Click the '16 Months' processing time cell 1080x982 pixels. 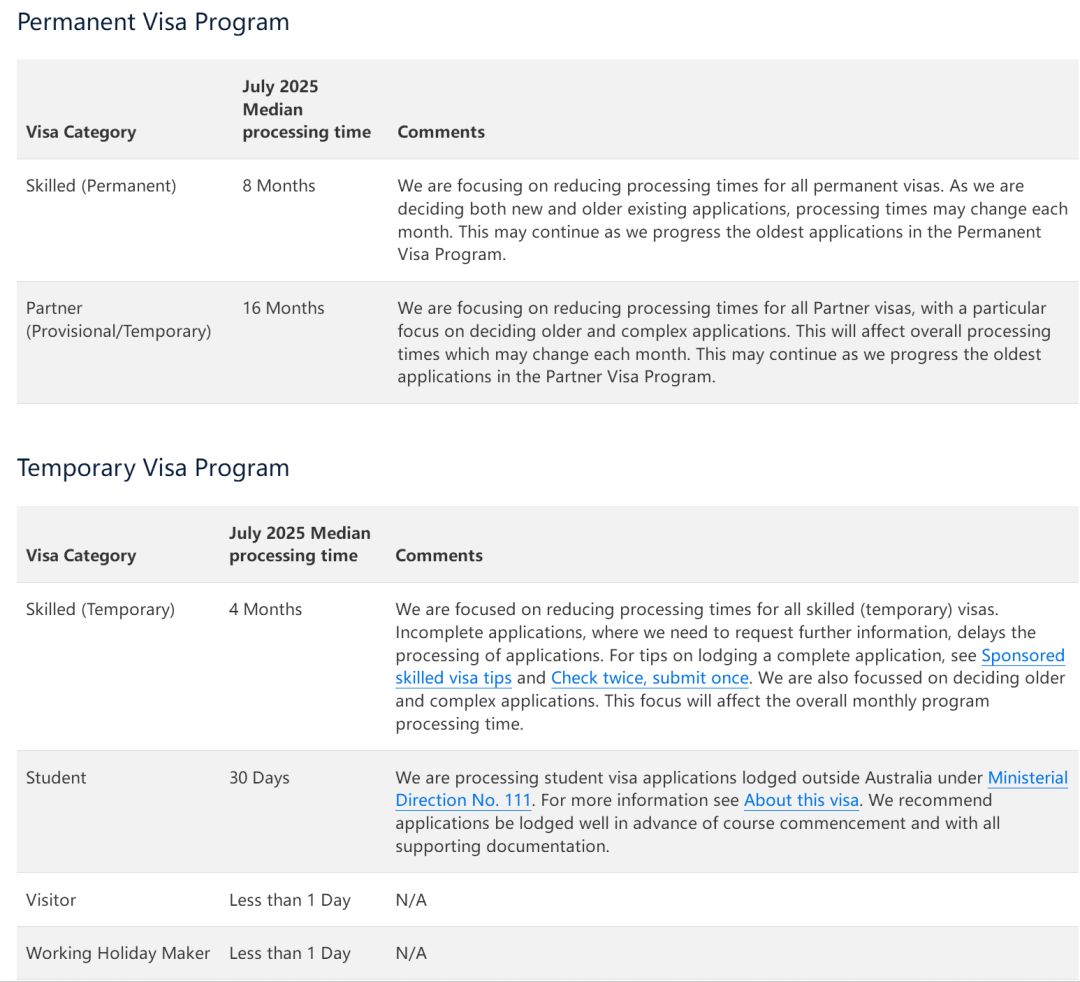(283, 308)
